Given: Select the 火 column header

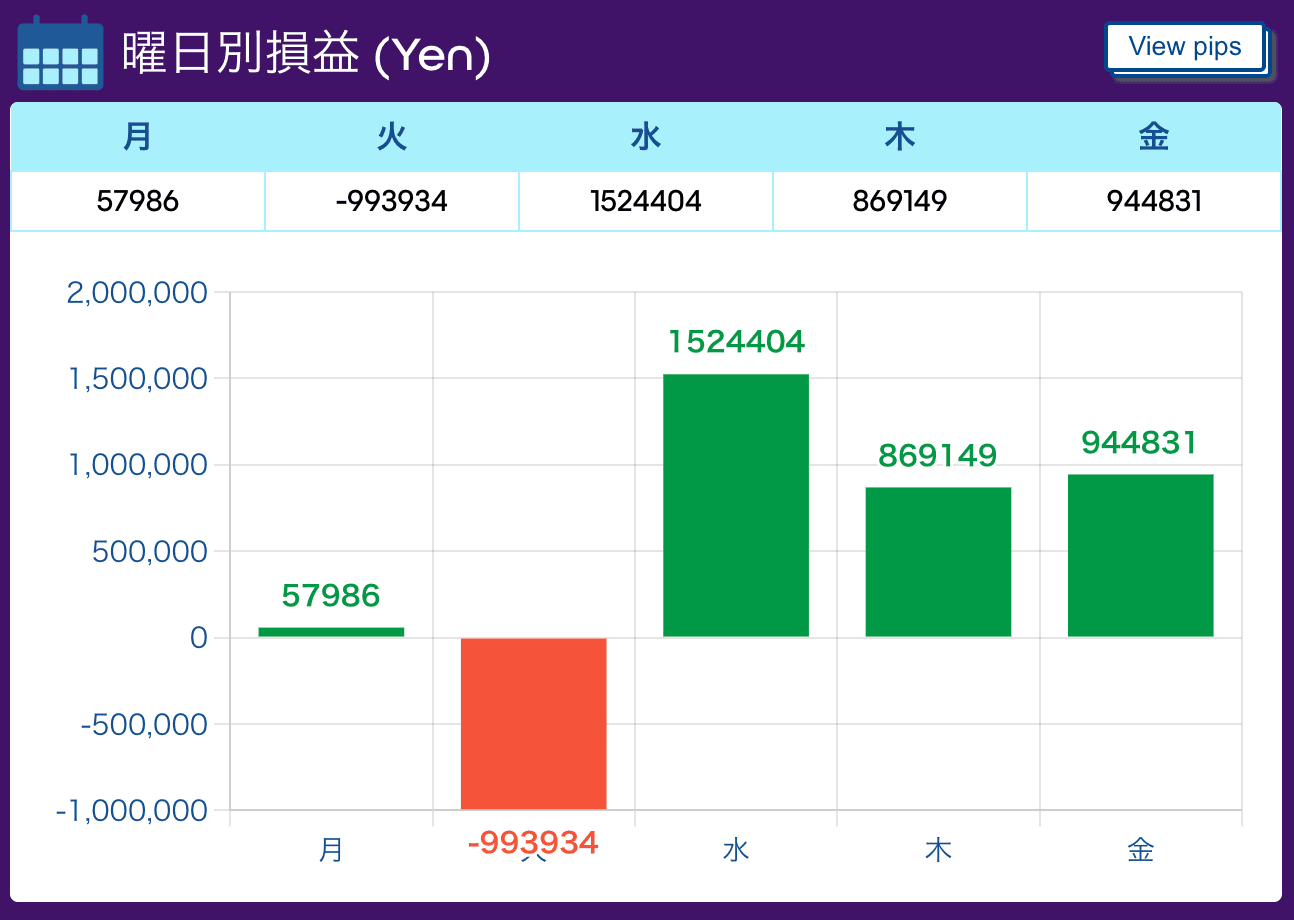Looking at the screenshot, I should [x=392, y=137].
